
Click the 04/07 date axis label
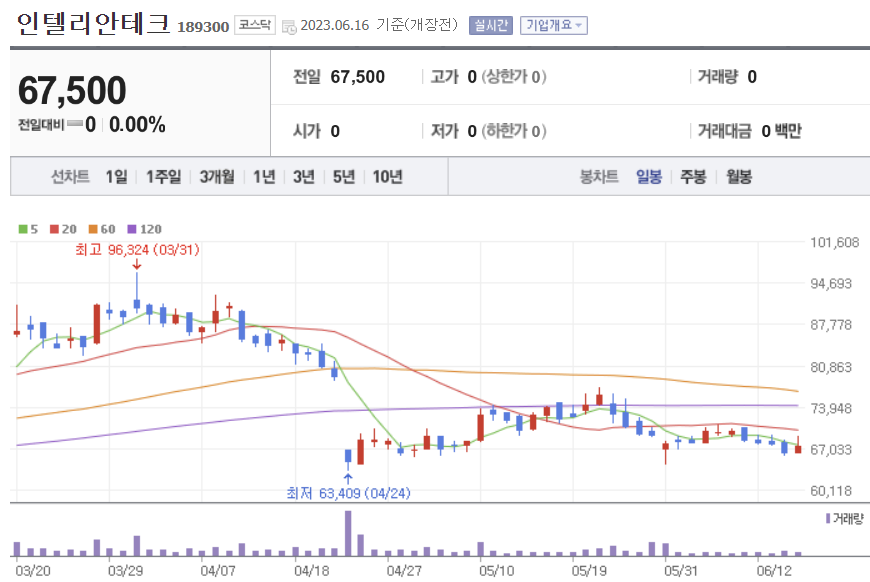pyautogui.click(x=218, y=571)
